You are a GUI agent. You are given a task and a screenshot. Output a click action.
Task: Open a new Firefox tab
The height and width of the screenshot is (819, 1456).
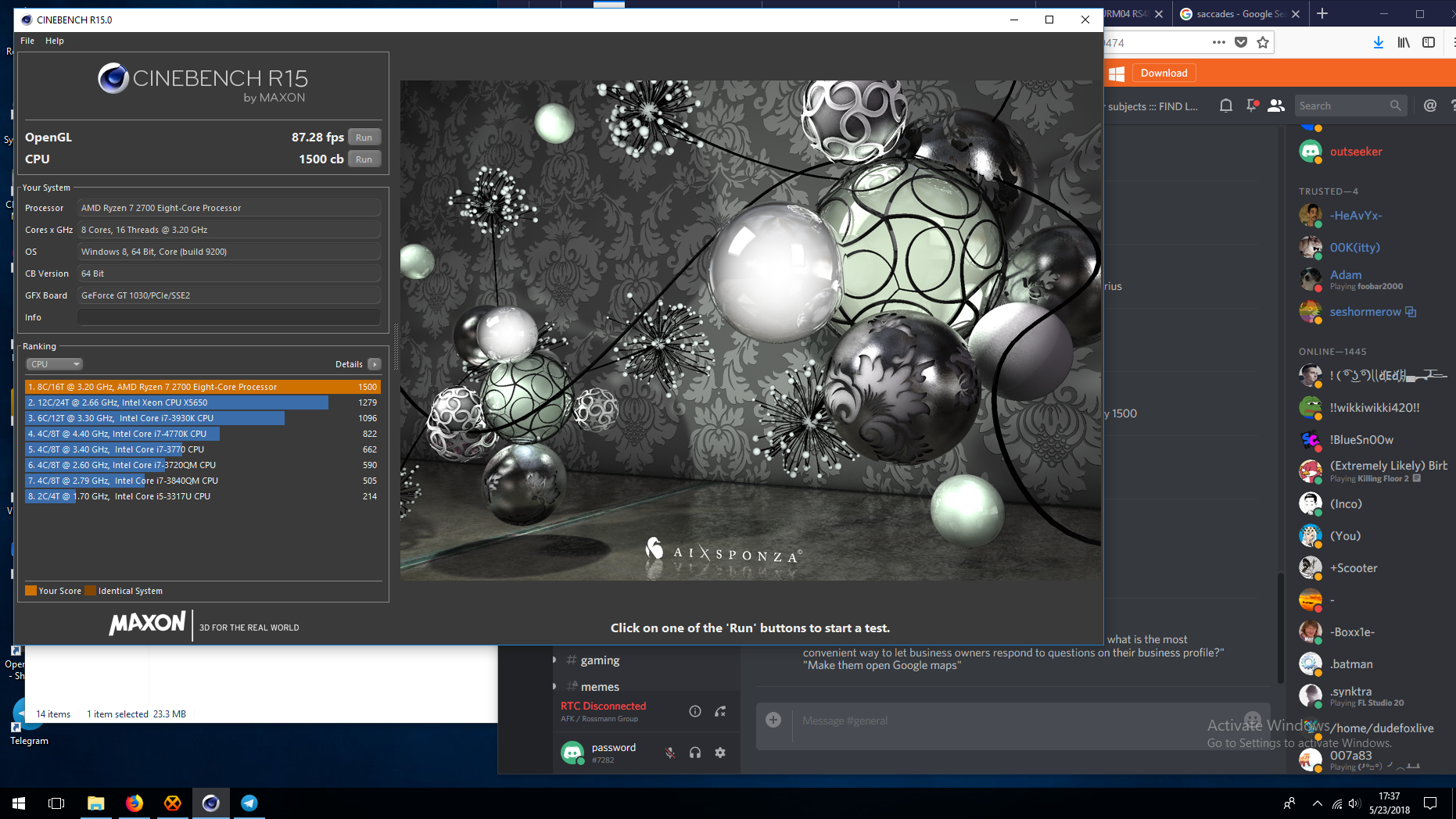point(1322,13)
